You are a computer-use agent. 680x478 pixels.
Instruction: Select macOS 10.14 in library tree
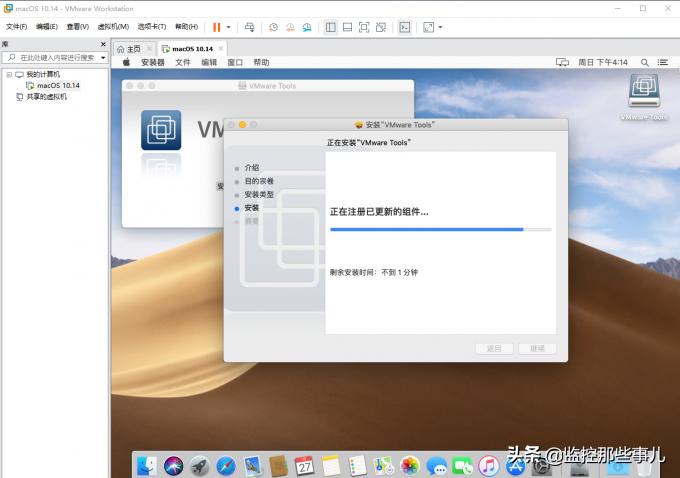click(53, 85)
